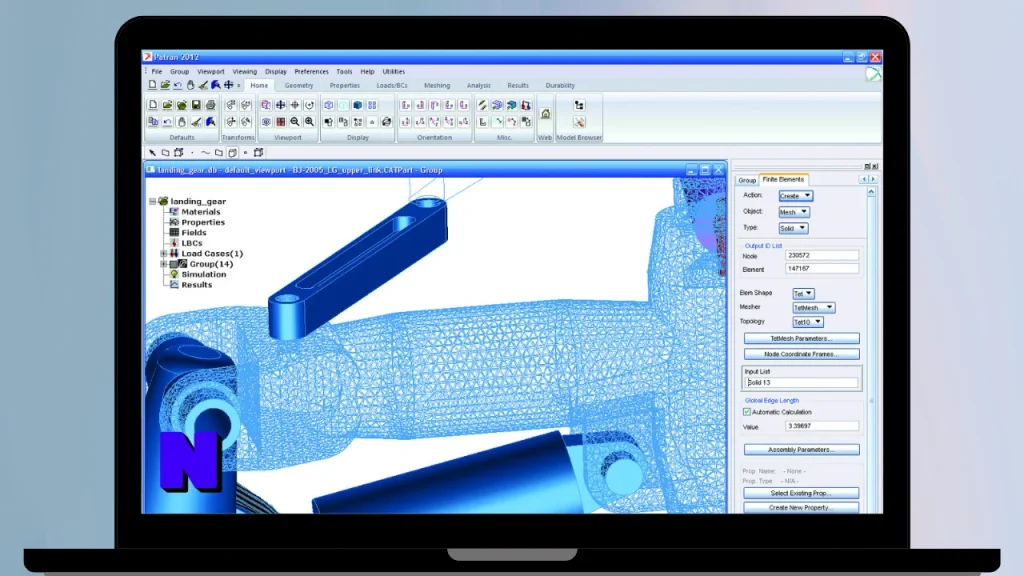Click the Save database icon in Defaults group

tap(196, 105)
